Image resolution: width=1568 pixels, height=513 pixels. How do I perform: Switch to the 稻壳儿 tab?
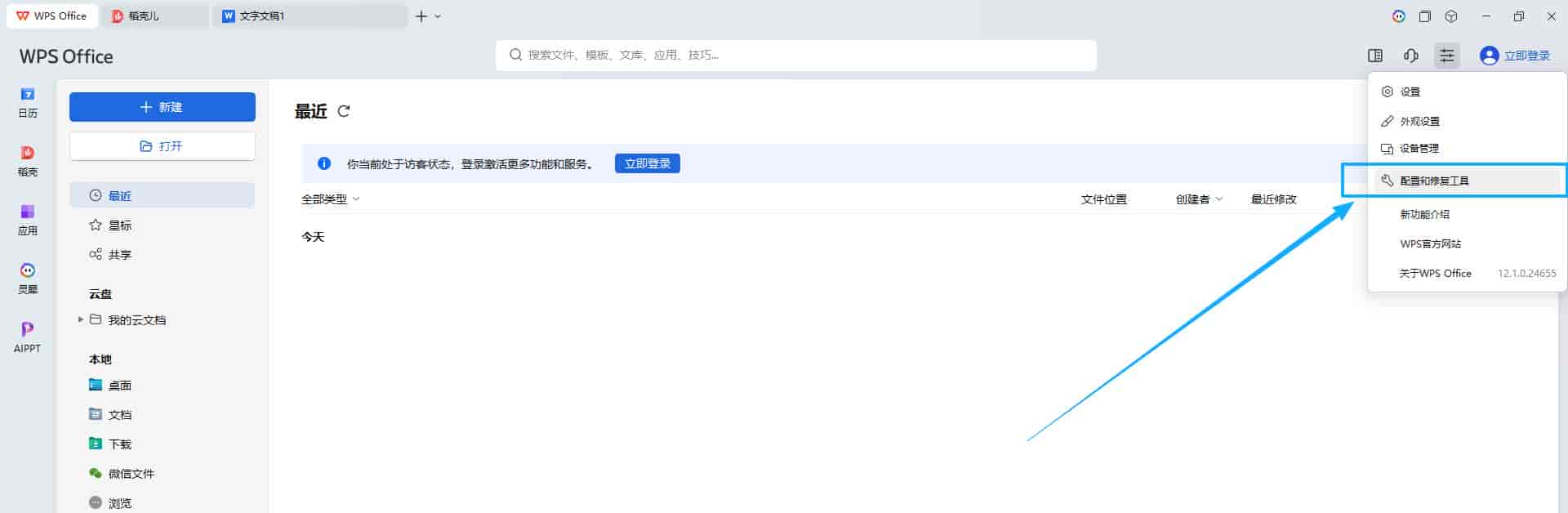tap(157, 16)
